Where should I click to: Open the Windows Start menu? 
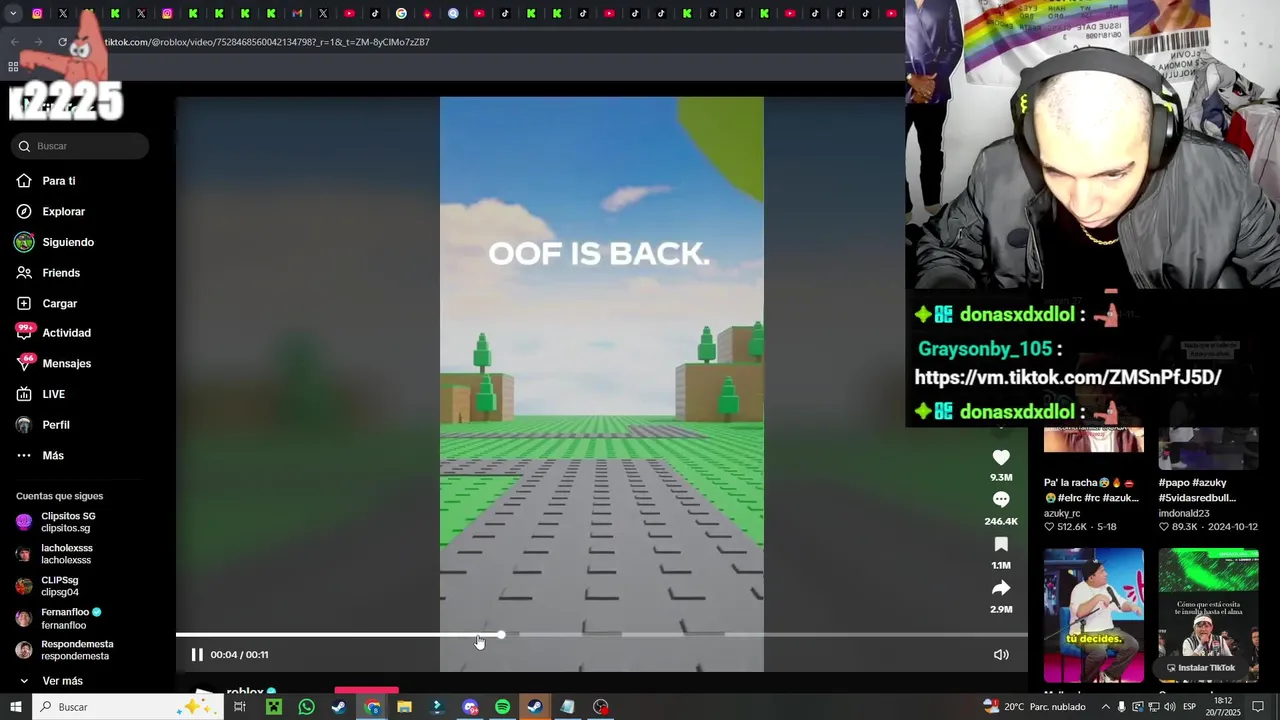click(x=15, y=707)
